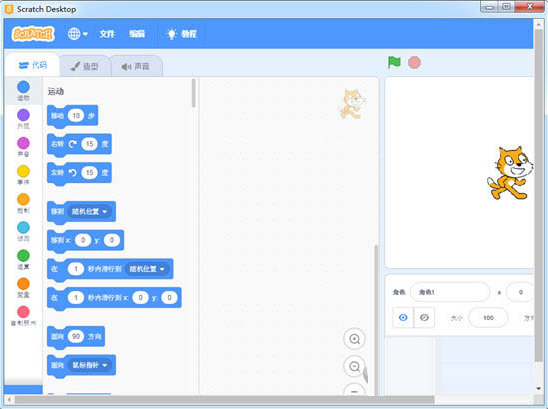Viewport: 548px width, 409px height.
Task: Click the Scratch Desktop title bar icon
Action: click(x=9, y=9)
